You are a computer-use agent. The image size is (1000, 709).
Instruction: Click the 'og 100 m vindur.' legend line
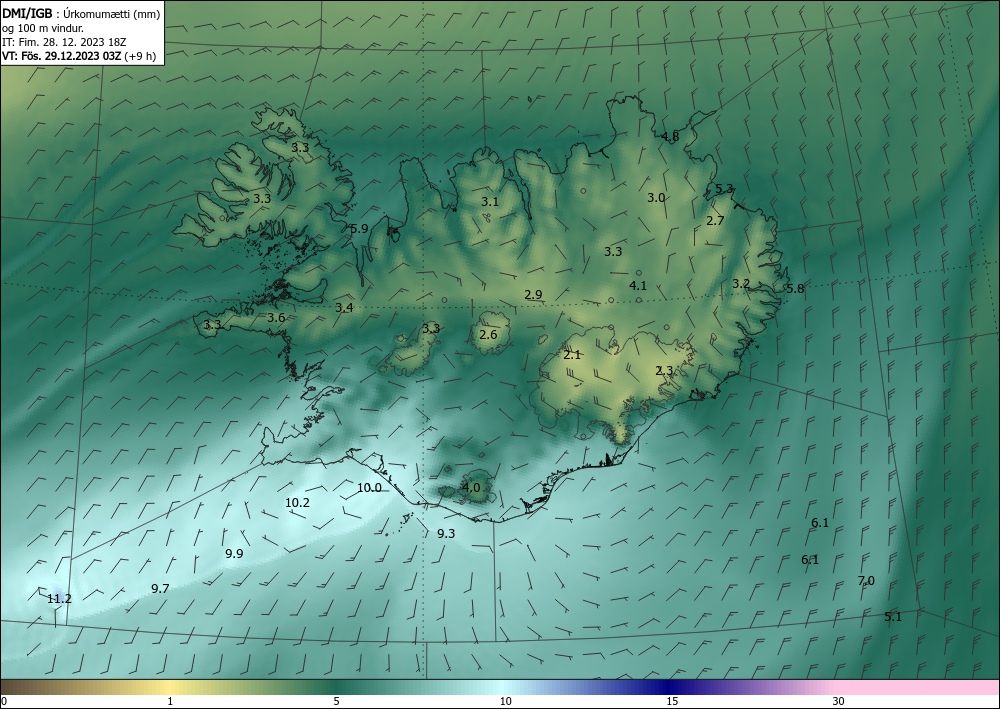coord(42,28)
